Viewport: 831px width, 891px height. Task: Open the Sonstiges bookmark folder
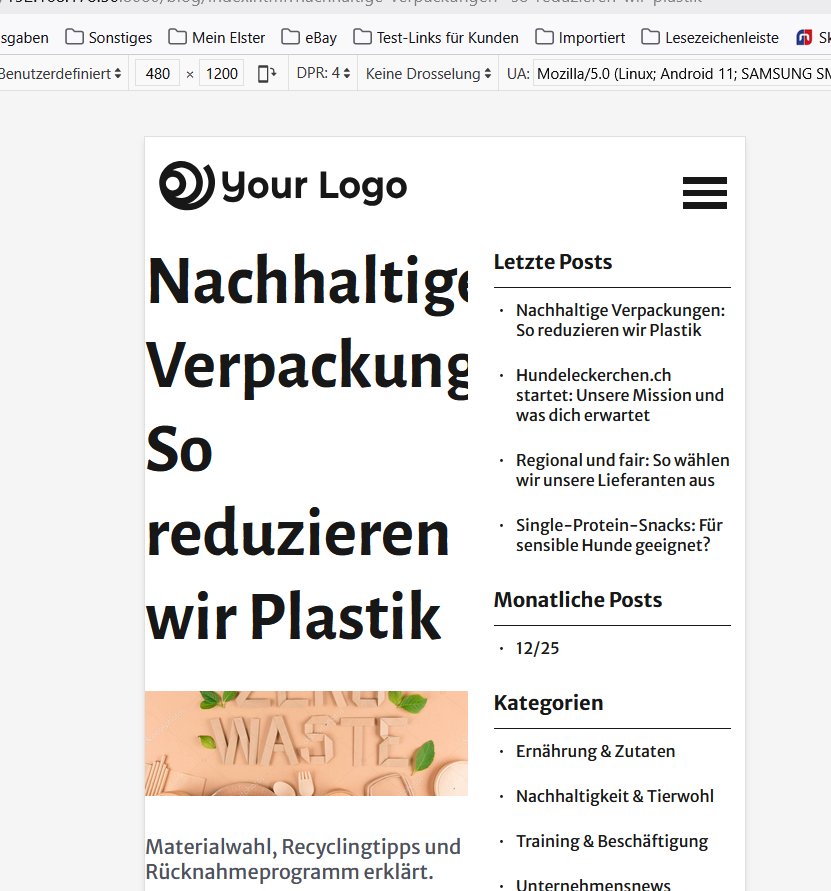pyautogui.click(x=109, y=38)
